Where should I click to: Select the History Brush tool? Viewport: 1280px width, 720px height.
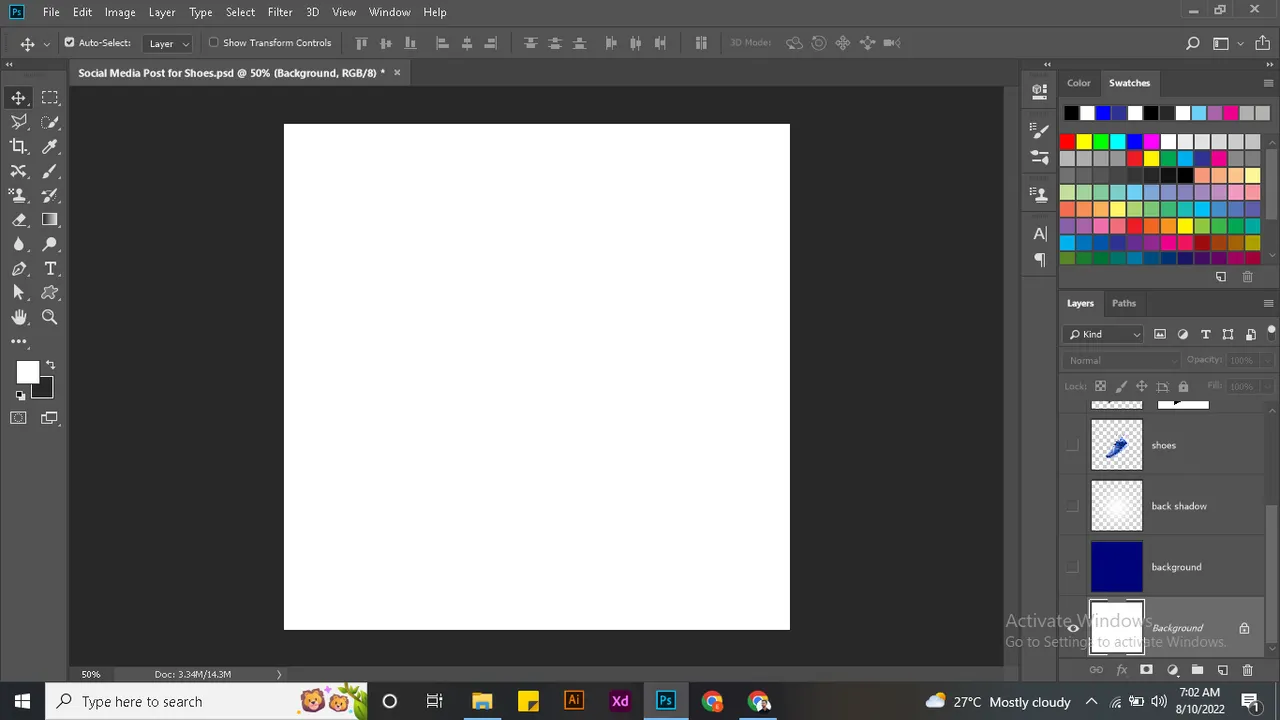point(50,196)
